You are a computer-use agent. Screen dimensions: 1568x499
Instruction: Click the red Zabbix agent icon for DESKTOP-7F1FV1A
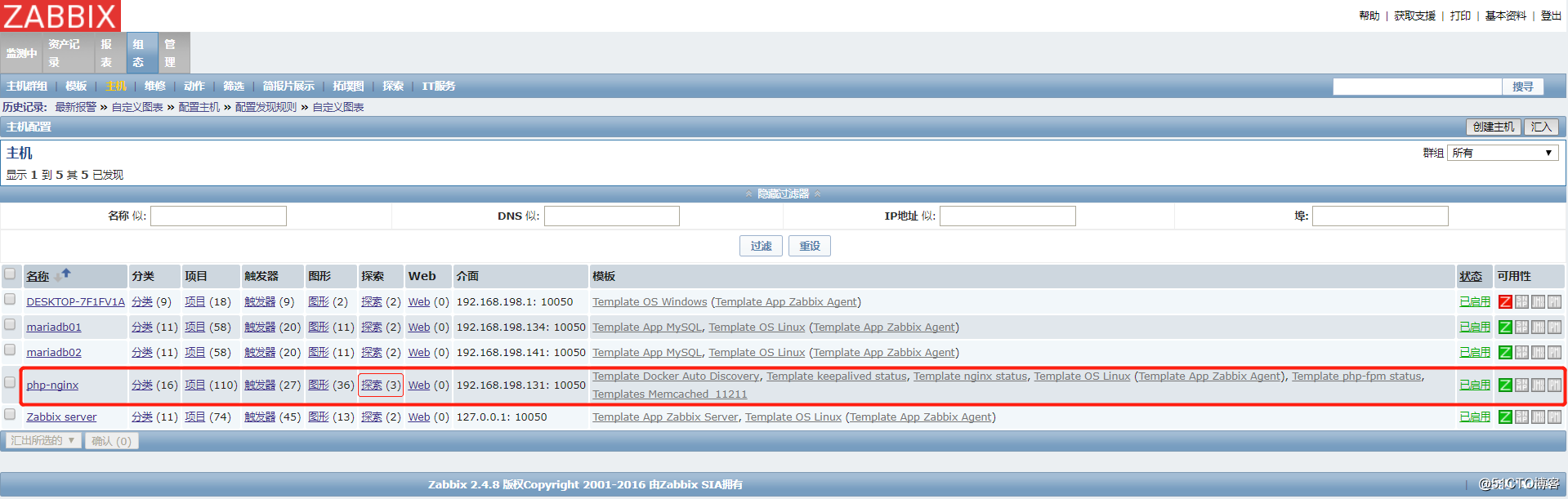pyautogui.click(x=1505, y=302)
